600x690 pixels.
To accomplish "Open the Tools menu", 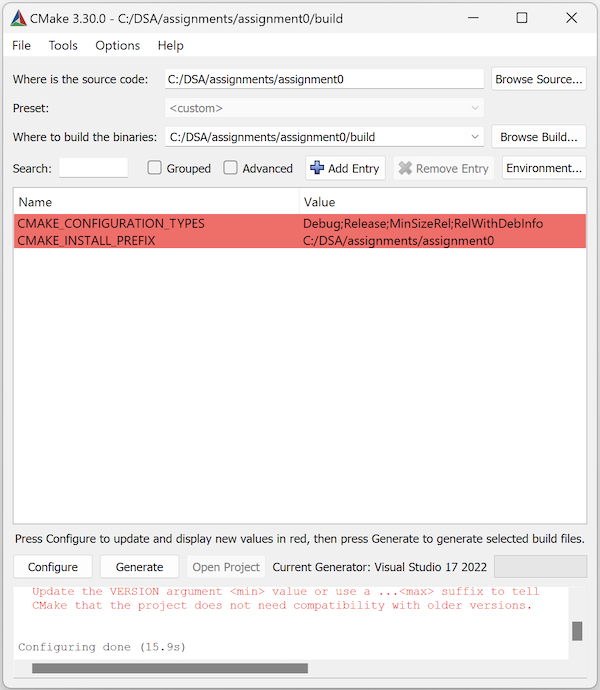I will [63, 45].
